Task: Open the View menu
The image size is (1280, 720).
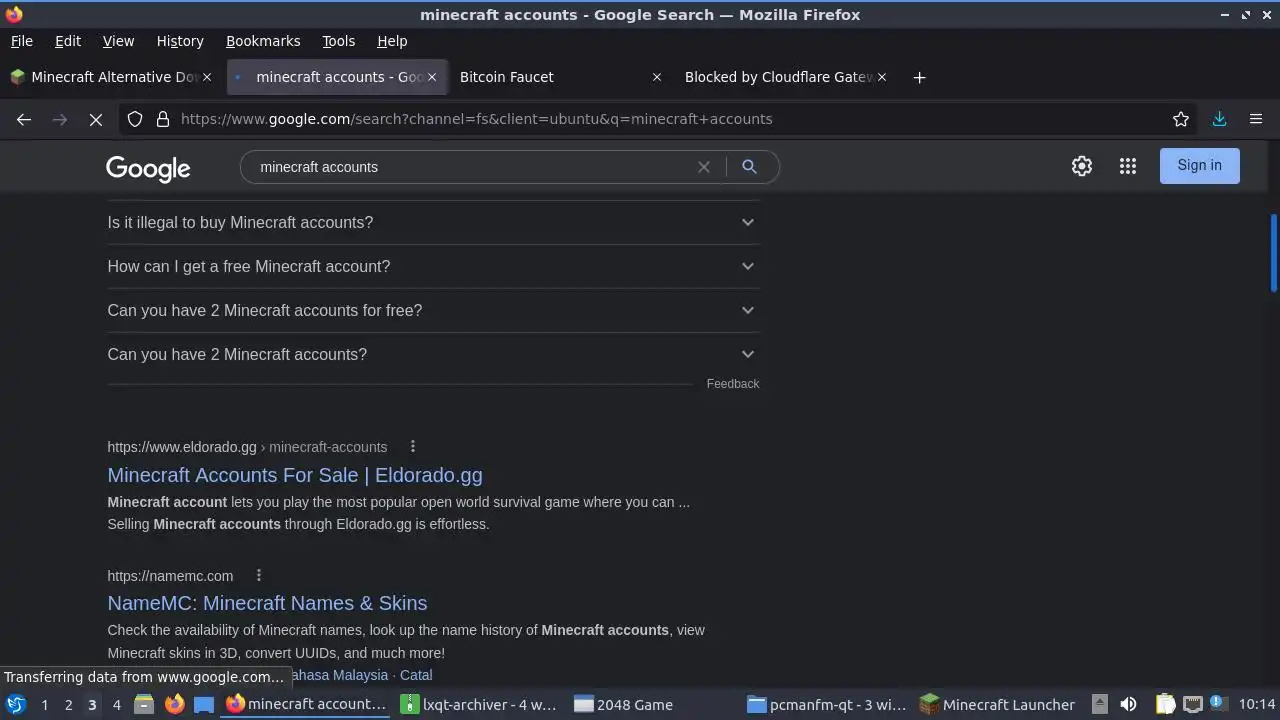Action: (x=118, y=41)
